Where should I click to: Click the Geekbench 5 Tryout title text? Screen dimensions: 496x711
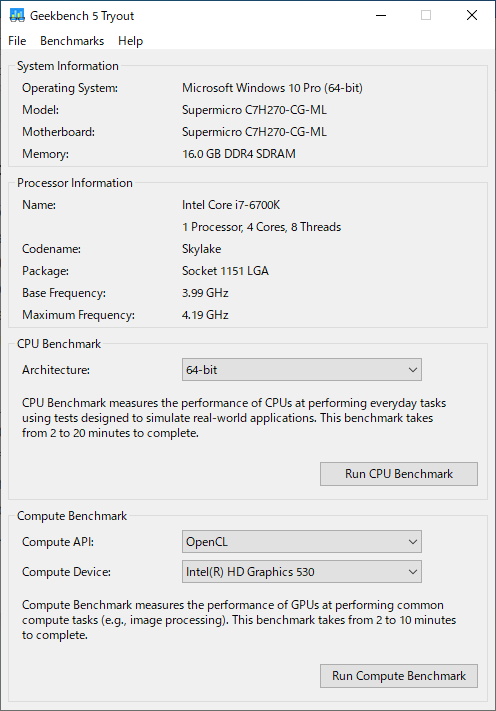point(82,16)
